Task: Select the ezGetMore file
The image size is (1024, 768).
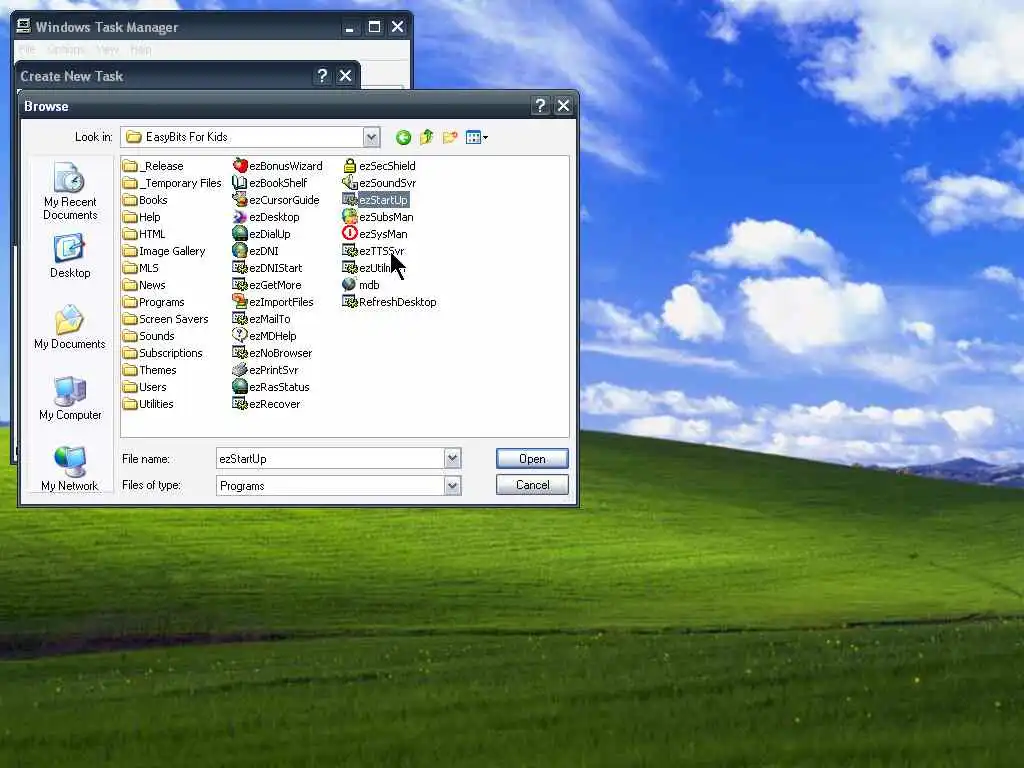Action: click(x=267, y=285)
